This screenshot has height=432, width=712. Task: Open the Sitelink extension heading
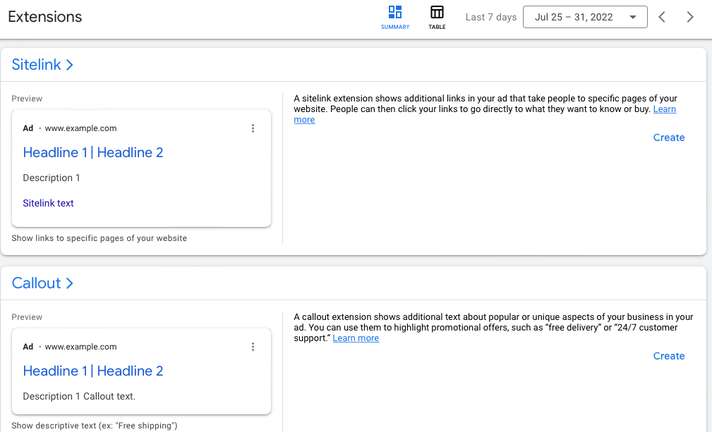(x=36, y=65)
